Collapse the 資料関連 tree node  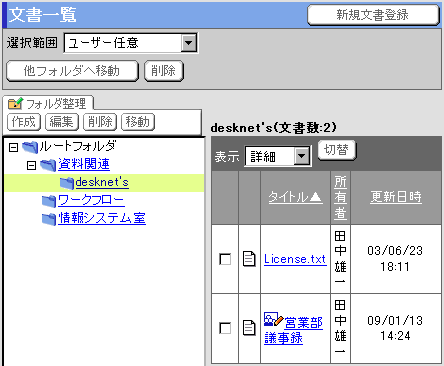pyautogui.click(x=31, y=165)
